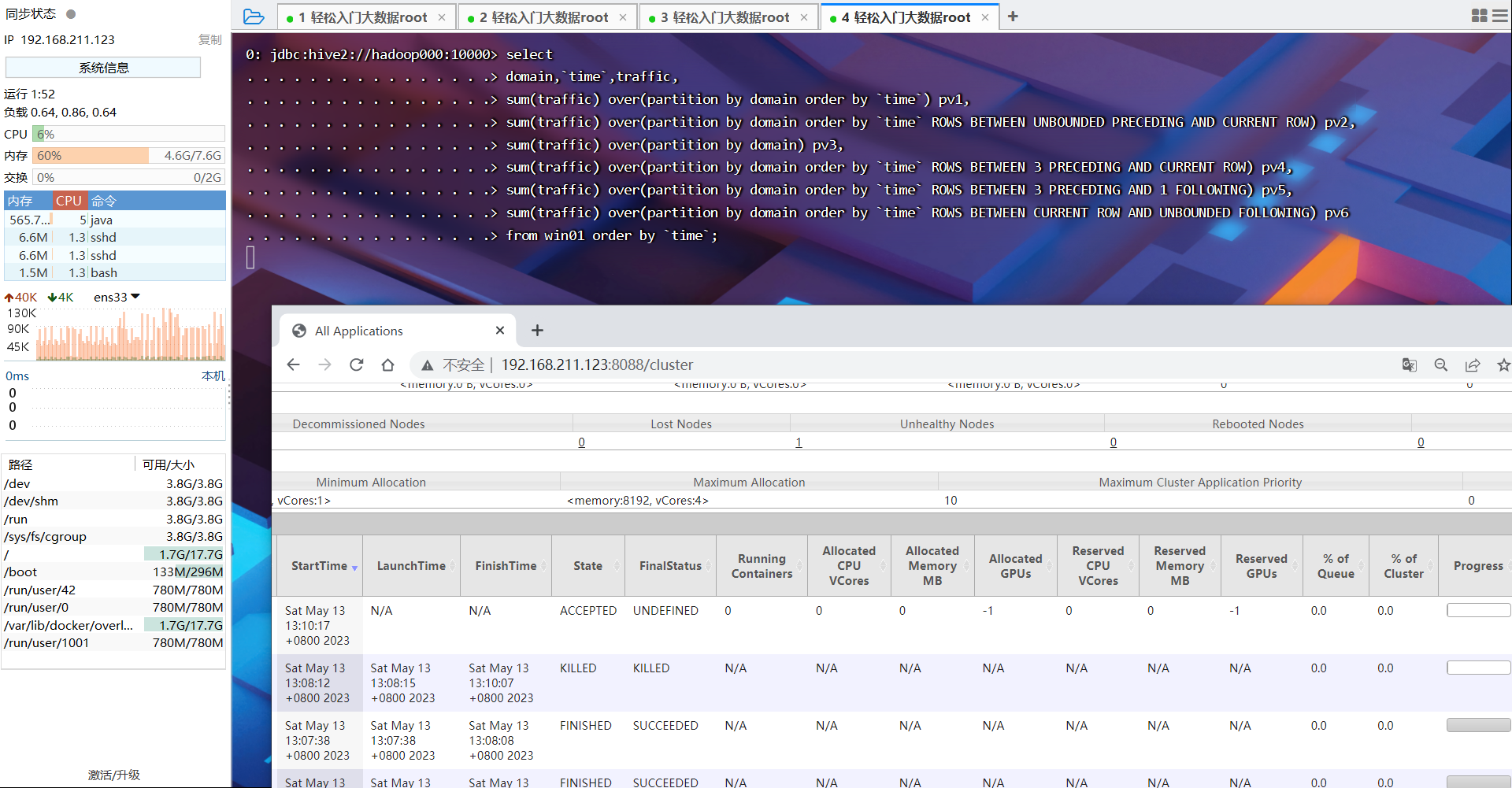Viewport: 1512px width, 788px height.
Task: Switch to terminal tab 2
Action: point(547,17)
